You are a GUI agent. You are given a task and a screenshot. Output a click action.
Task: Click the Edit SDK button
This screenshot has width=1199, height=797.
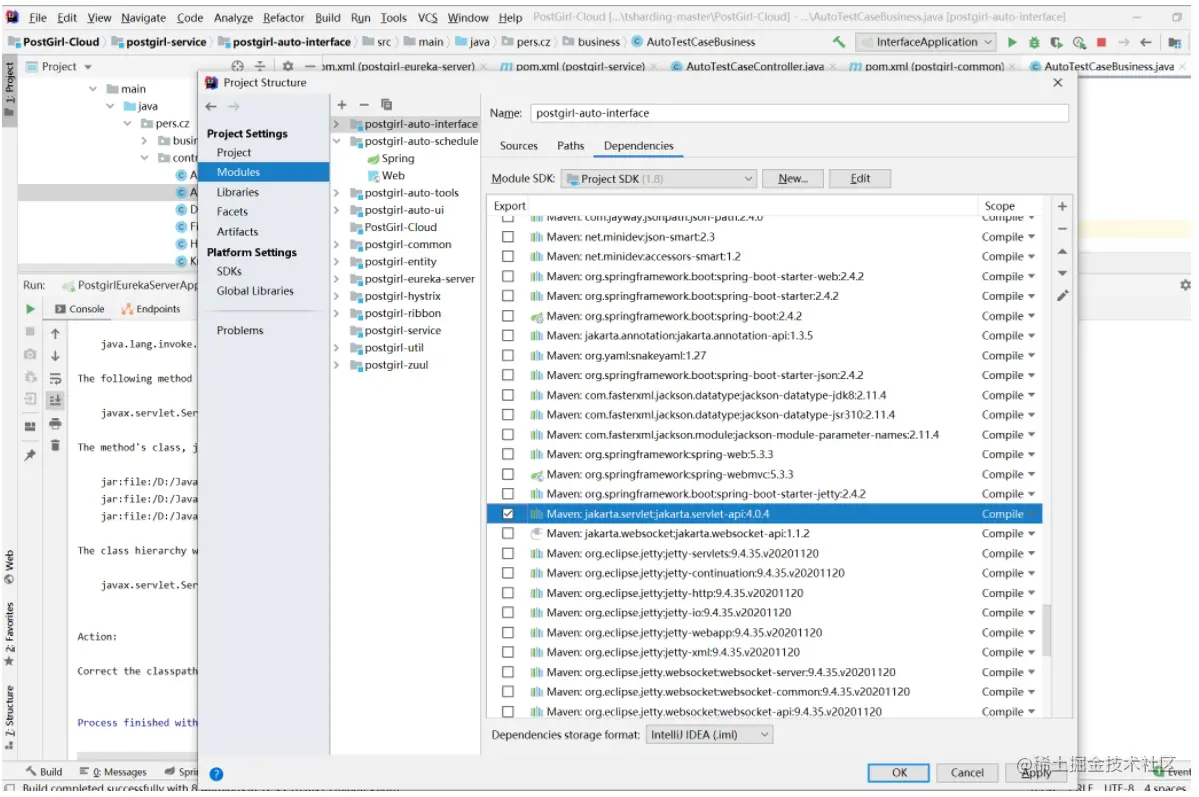pyautogui.click(x=860, y=179)
